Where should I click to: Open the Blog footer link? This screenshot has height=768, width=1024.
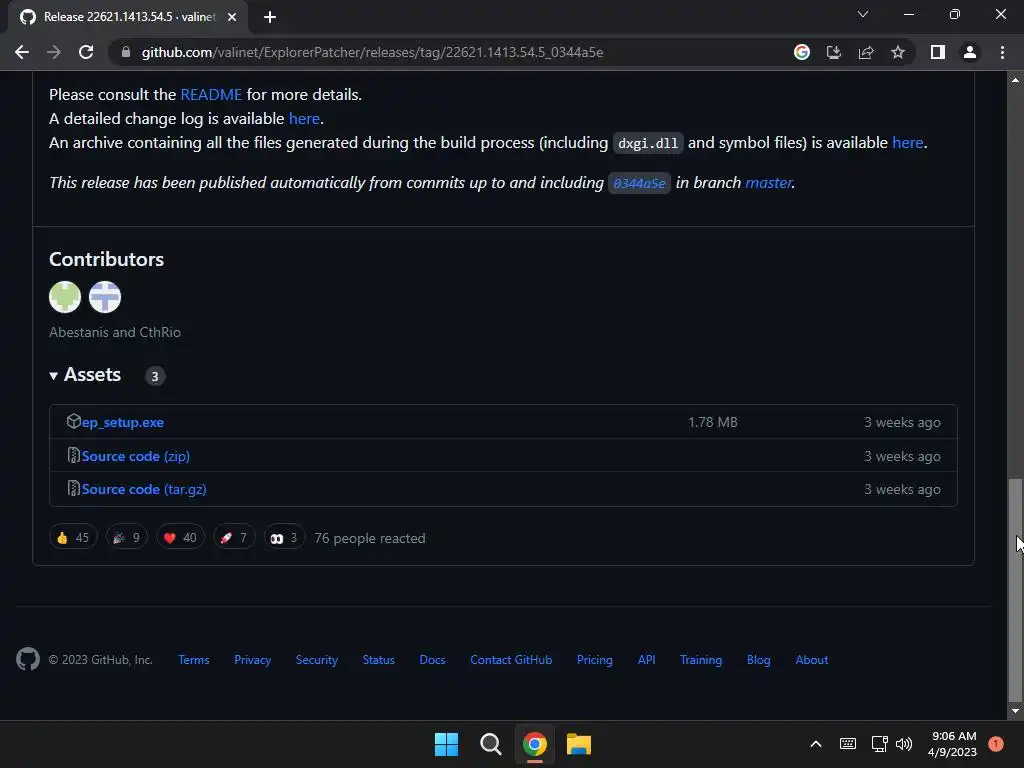click(759, 660)
